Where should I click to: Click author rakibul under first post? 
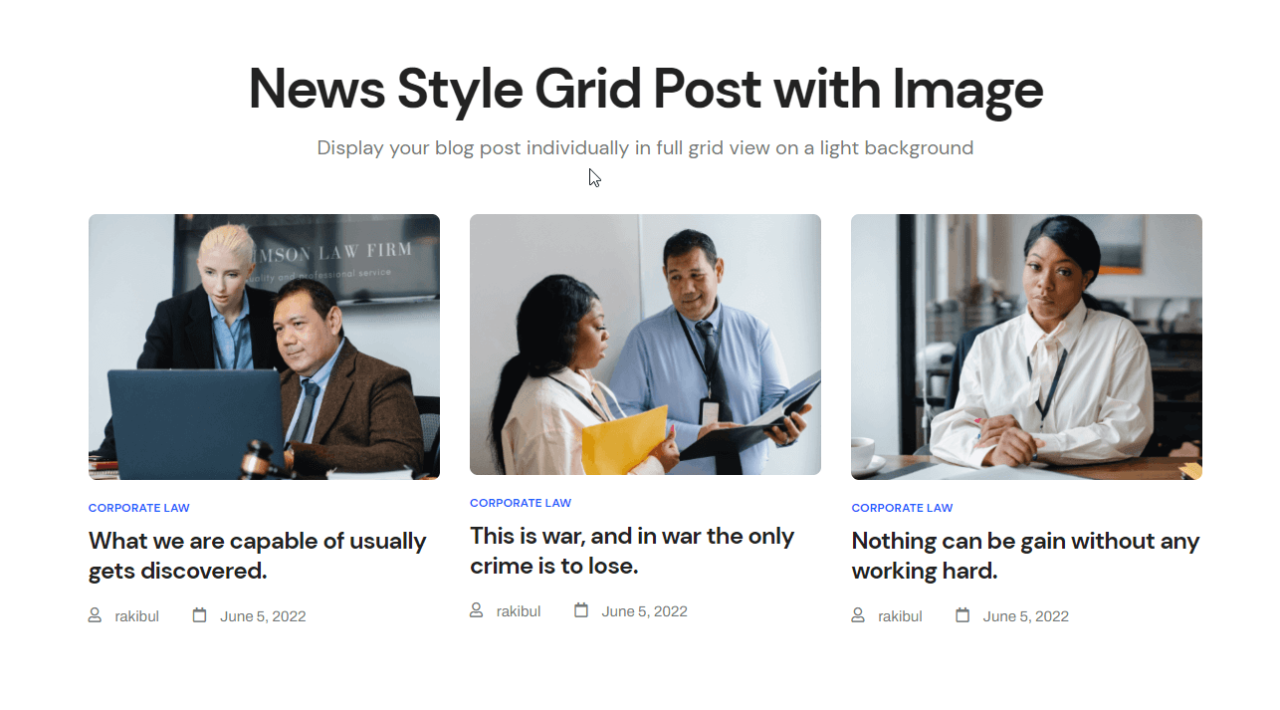coord(137,616)
